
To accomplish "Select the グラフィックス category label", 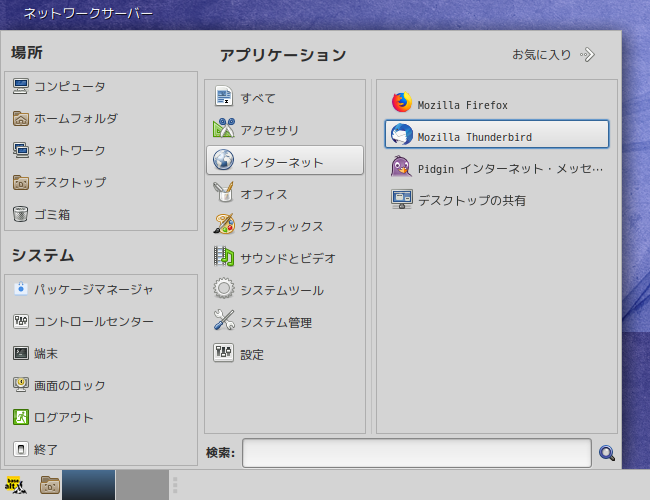I will click(282, 226).
